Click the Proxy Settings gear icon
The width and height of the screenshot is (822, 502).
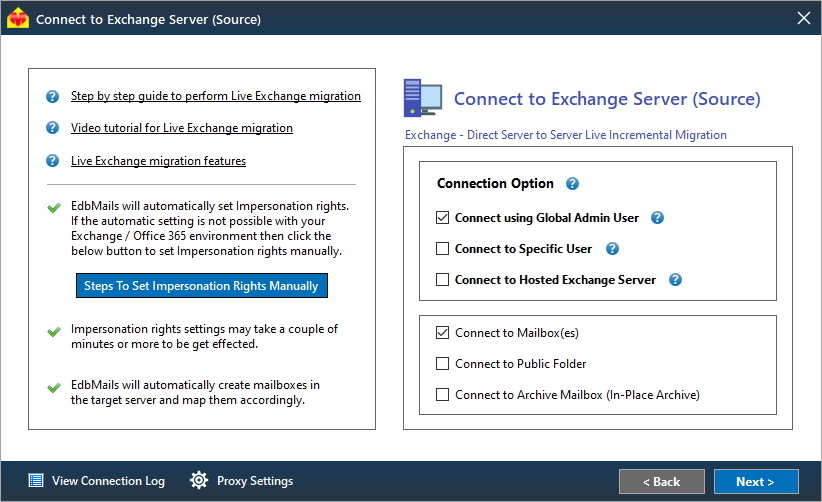[x=199, y=481]
